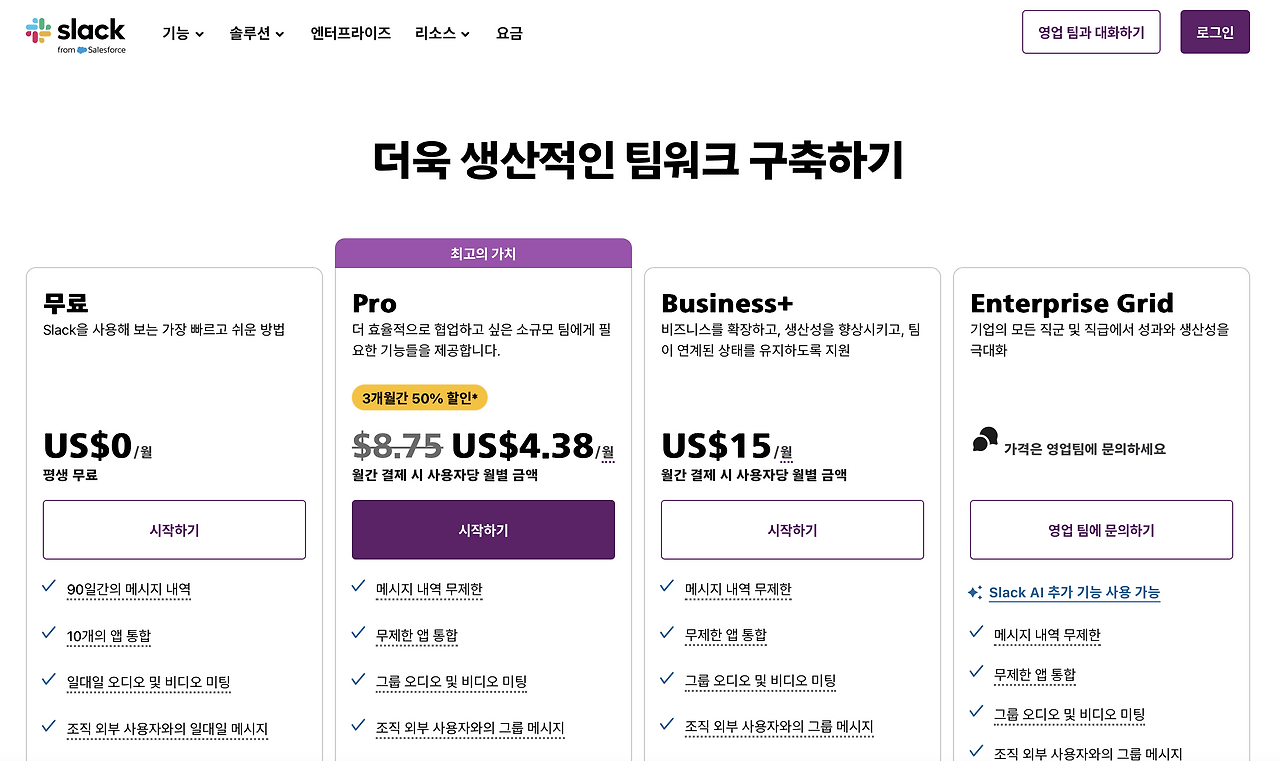Click the 최고의 가치 badge above Pro

coord(483,253)
